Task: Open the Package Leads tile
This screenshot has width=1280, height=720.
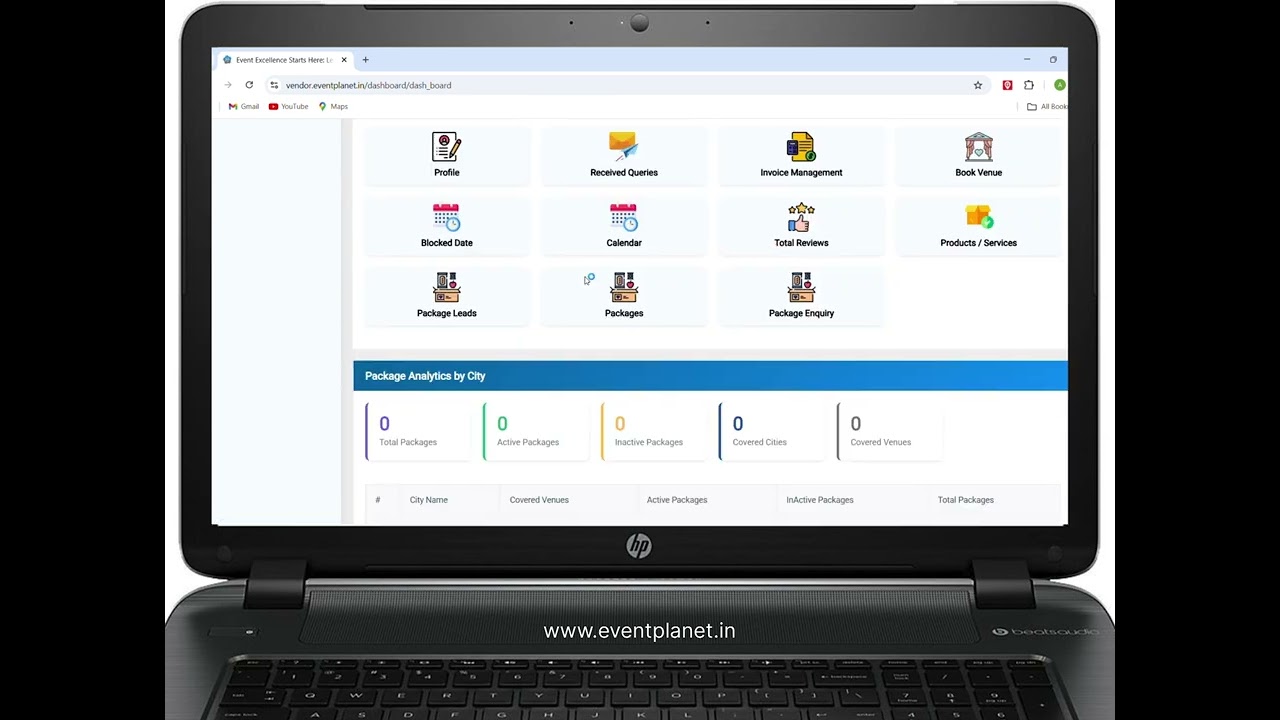Action: click(x=446, y=296)
